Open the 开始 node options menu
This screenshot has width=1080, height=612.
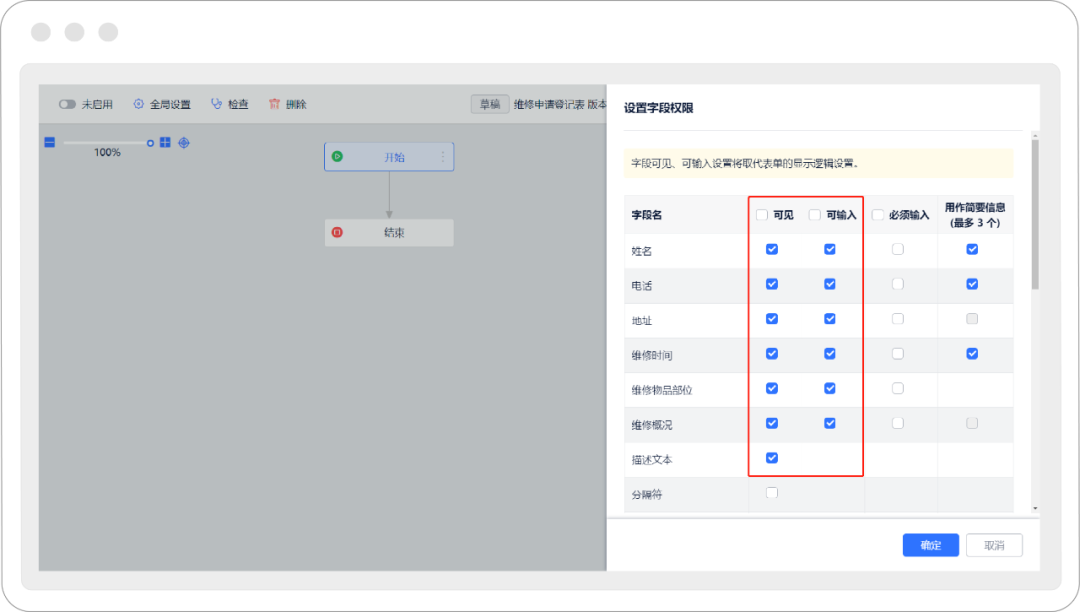[443, 157]
